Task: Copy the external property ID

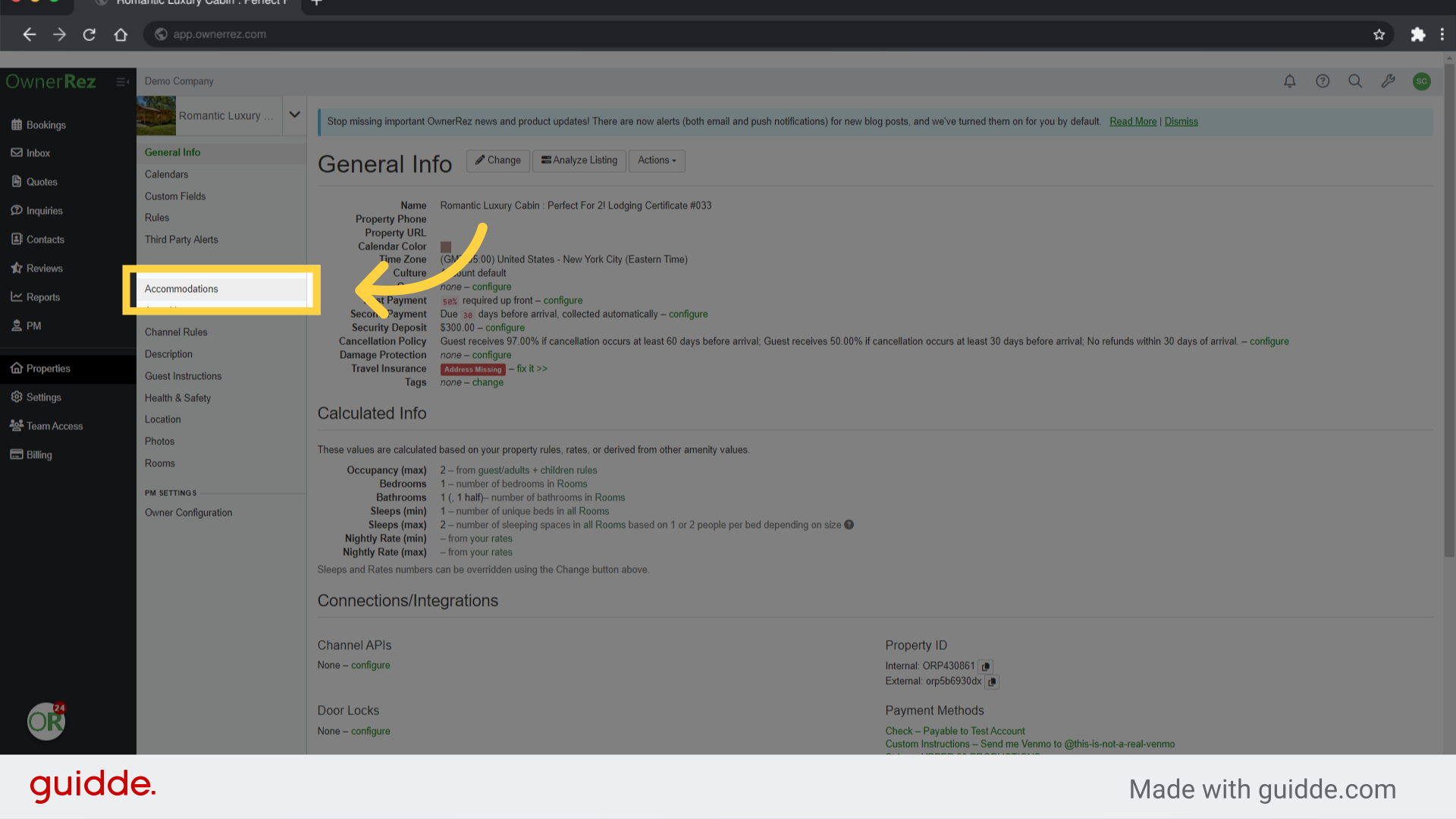Action: pyautogui.click(x=992, y=682)
